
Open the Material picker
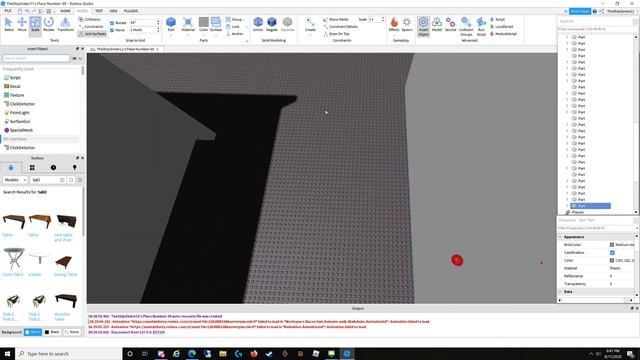pyautogui.click(x=188, y=24)
